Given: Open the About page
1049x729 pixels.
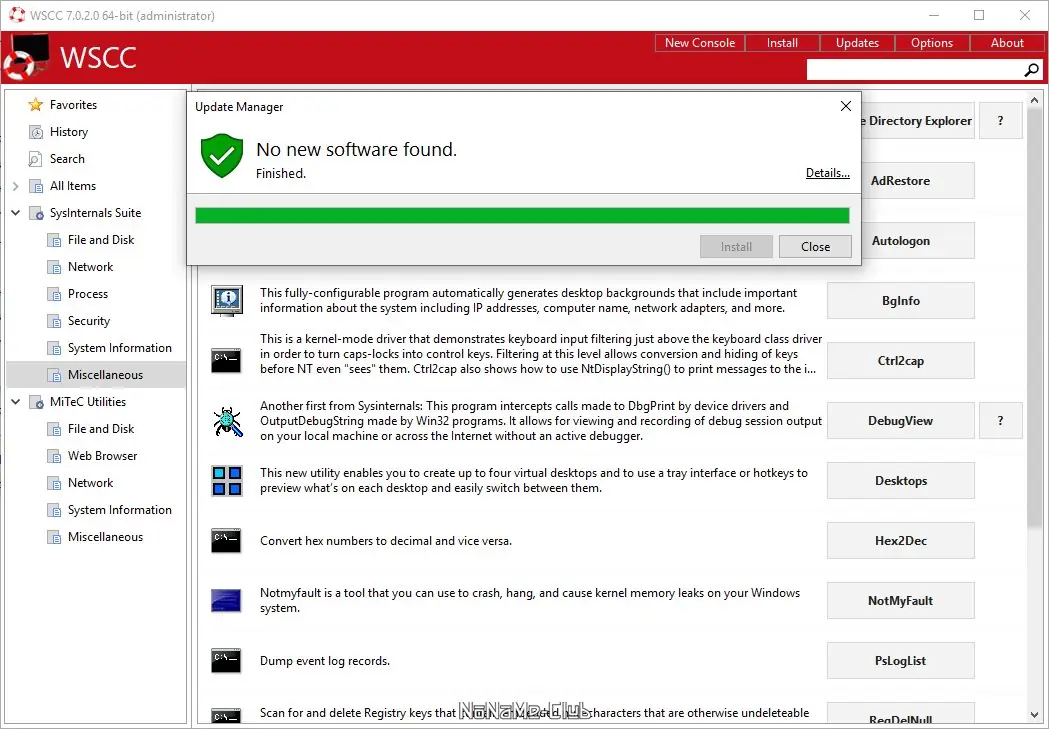Looking at the screenshot, I should pos(1006,42).
